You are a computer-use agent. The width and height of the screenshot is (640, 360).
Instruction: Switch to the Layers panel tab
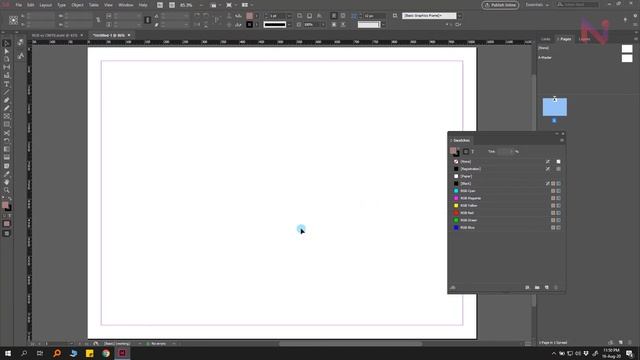point(584,39)
